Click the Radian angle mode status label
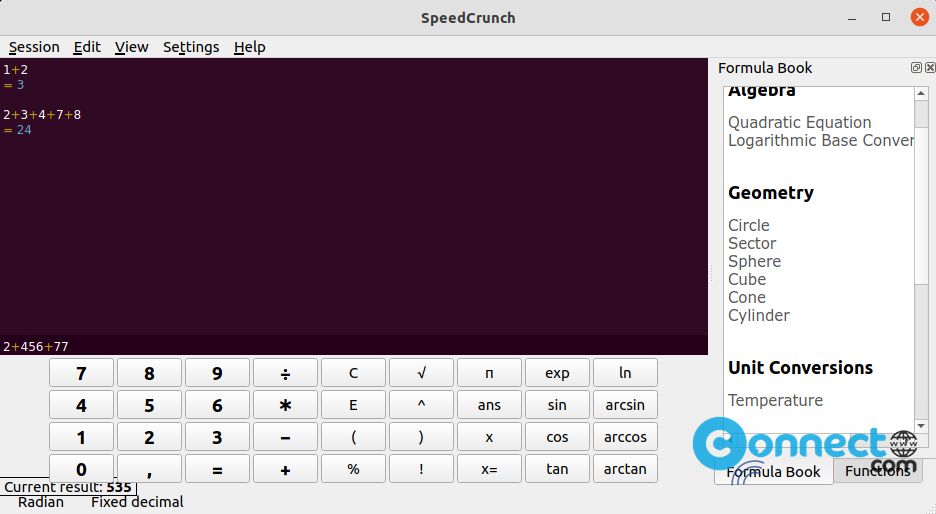 (x=41, y=502)
